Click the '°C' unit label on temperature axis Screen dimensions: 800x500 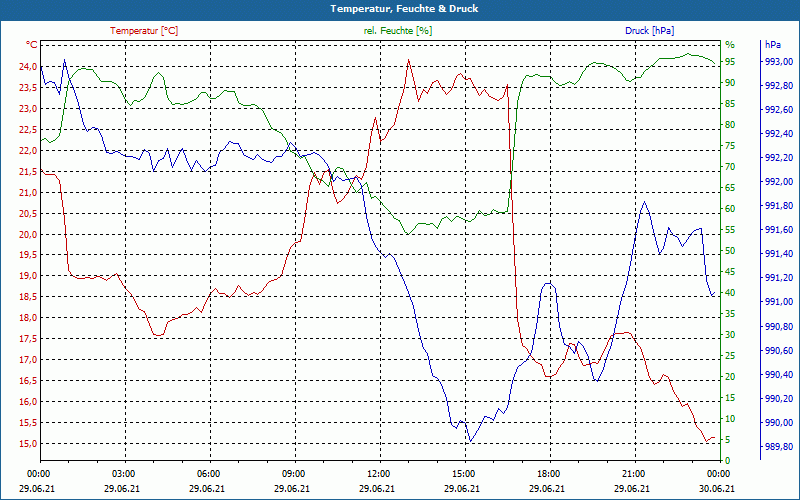(32, 45)
